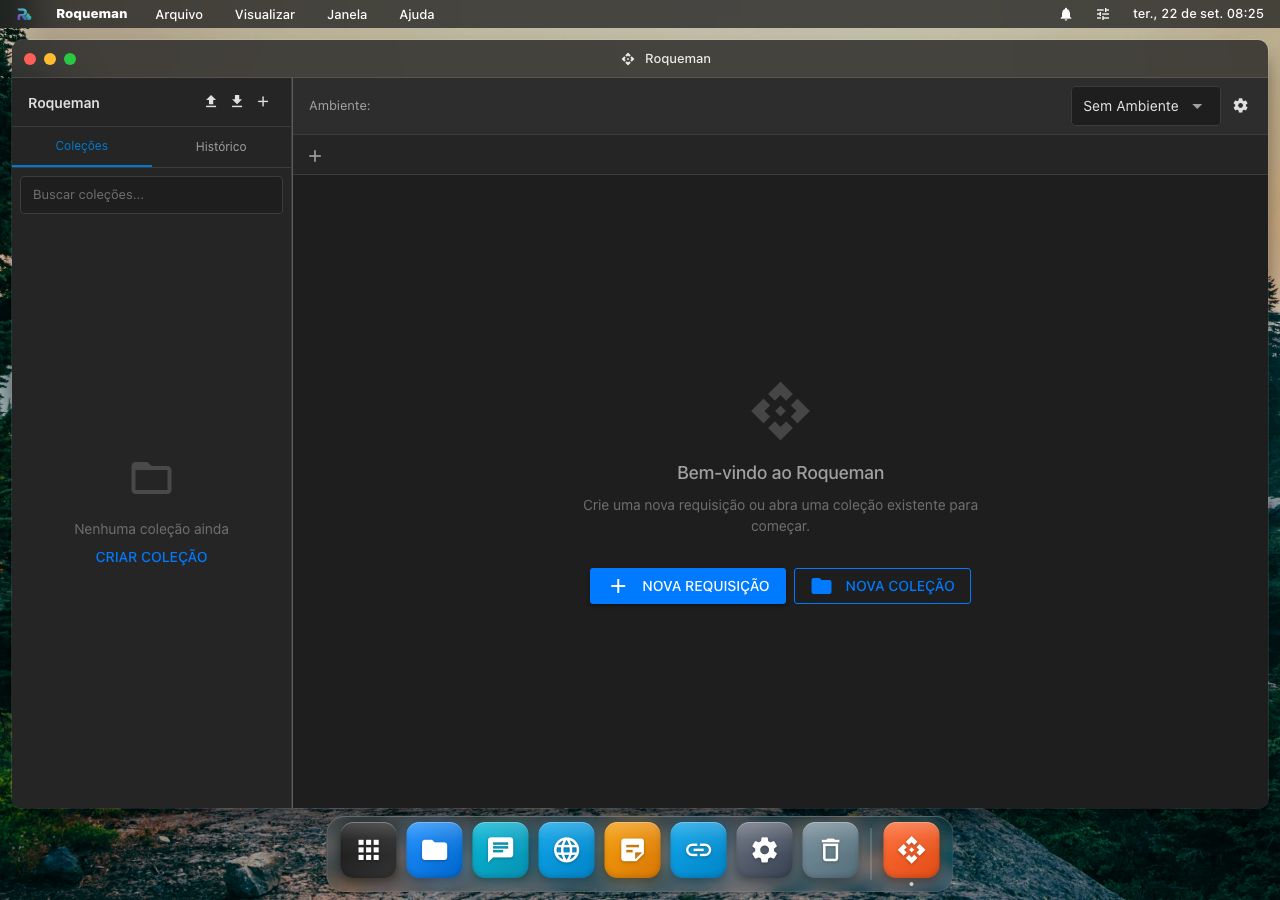Open the Janela menu
The width and height of the screenshot is (1280, 900).
(347, 14)
